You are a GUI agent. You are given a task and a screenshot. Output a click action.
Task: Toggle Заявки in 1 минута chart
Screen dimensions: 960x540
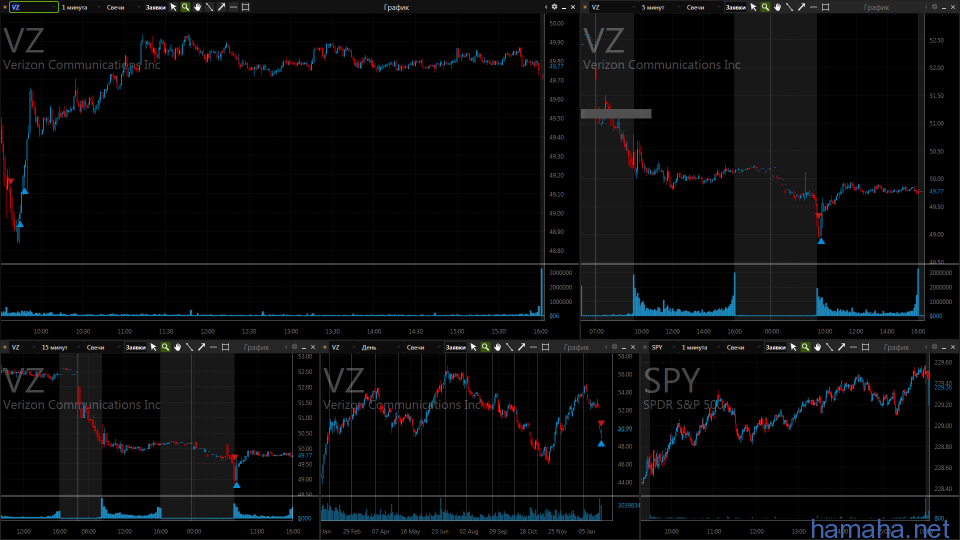pyautogui.click(x=156, y=7)
